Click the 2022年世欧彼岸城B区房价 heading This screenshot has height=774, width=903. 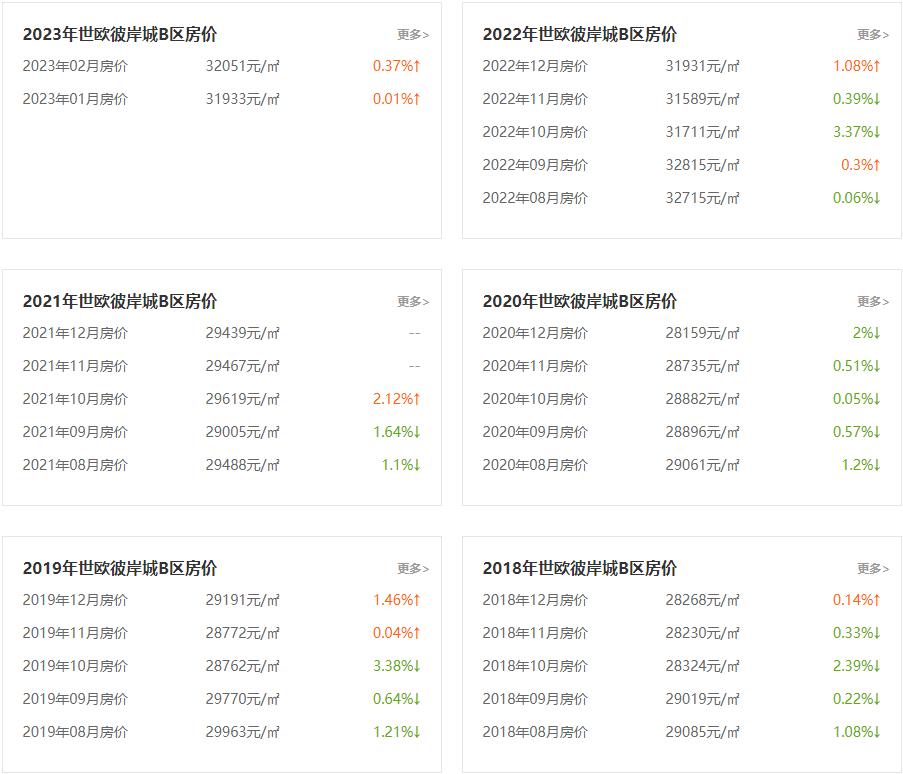point(580,35)
